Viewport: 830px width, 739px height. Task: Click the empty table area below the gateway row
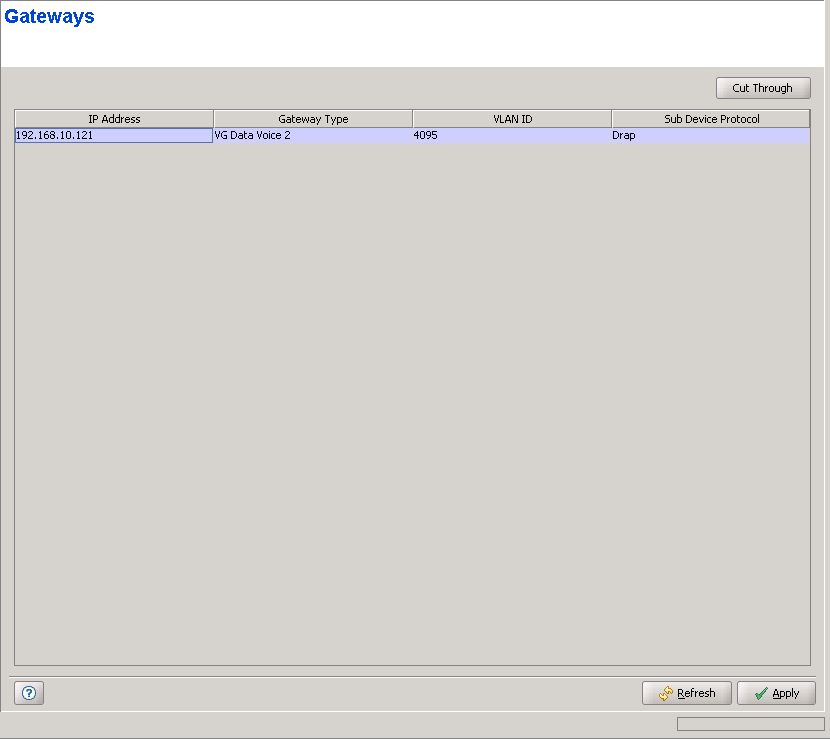[x=412, y=400]
